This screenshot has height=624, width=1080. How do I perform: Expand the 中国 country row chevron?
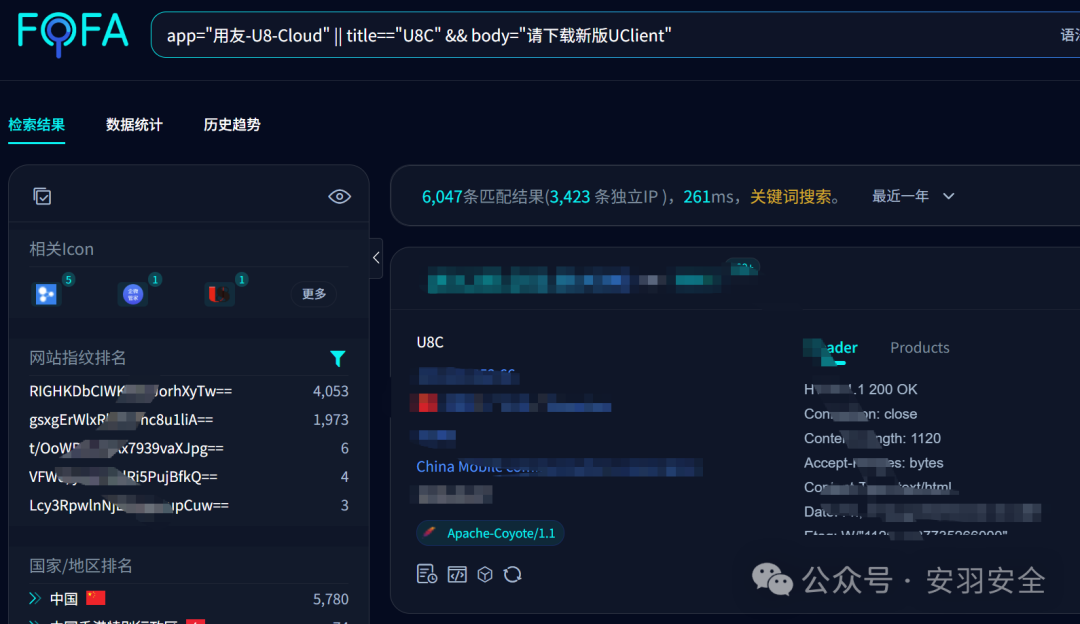coord(35,599)
